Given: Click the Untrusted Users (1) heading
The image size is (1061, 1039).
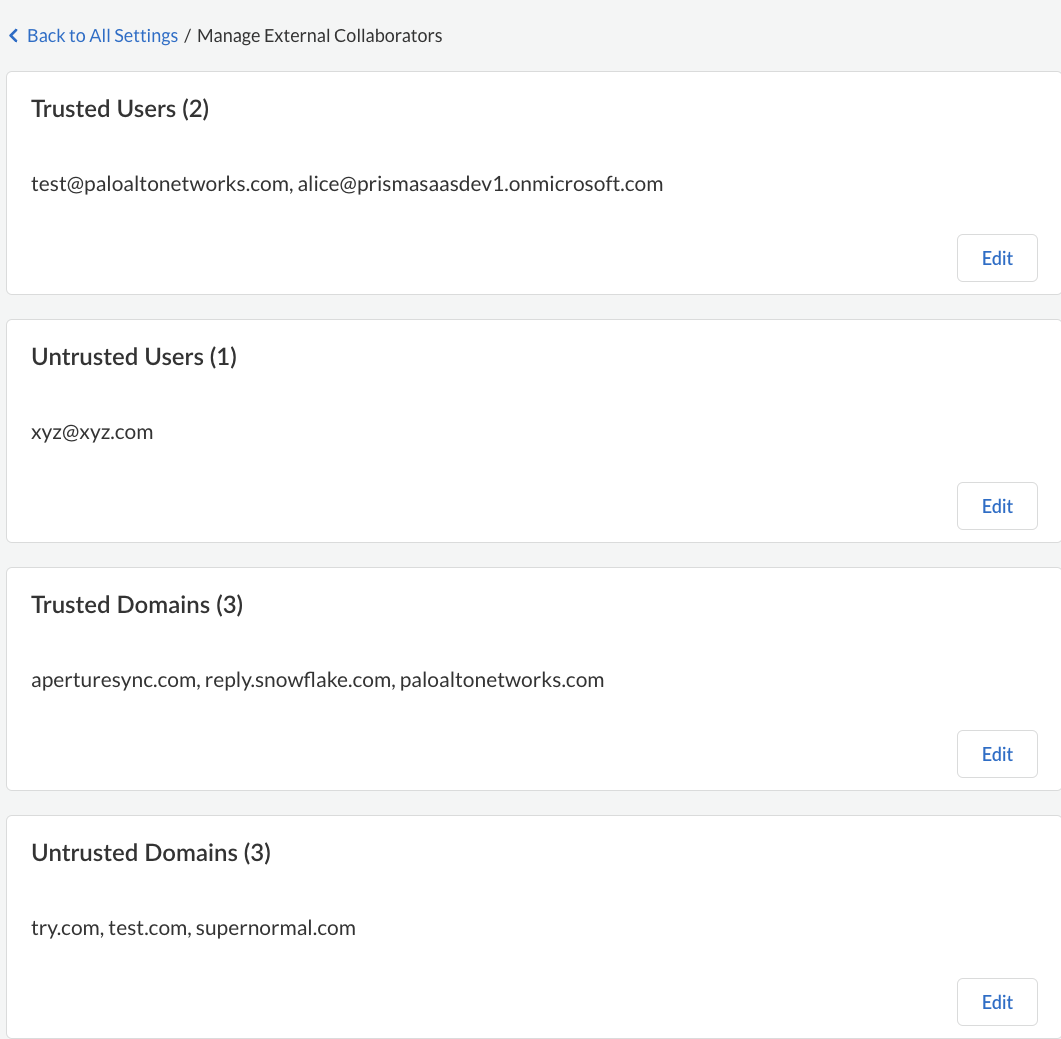Looking at the screenshot, I should click(x=134, y=357).
